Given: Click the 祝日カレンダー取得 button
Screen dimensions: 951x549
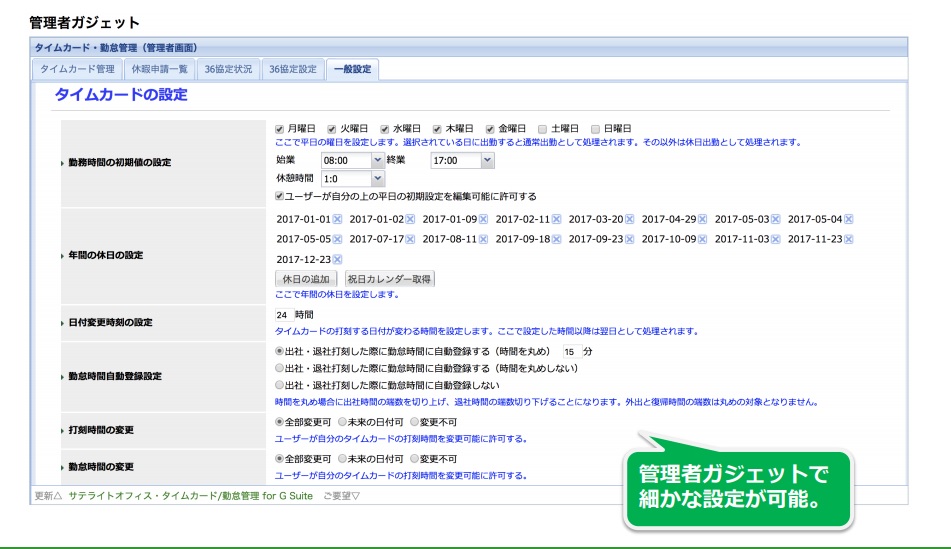Looking at the screenshot, I should point(389,279).
